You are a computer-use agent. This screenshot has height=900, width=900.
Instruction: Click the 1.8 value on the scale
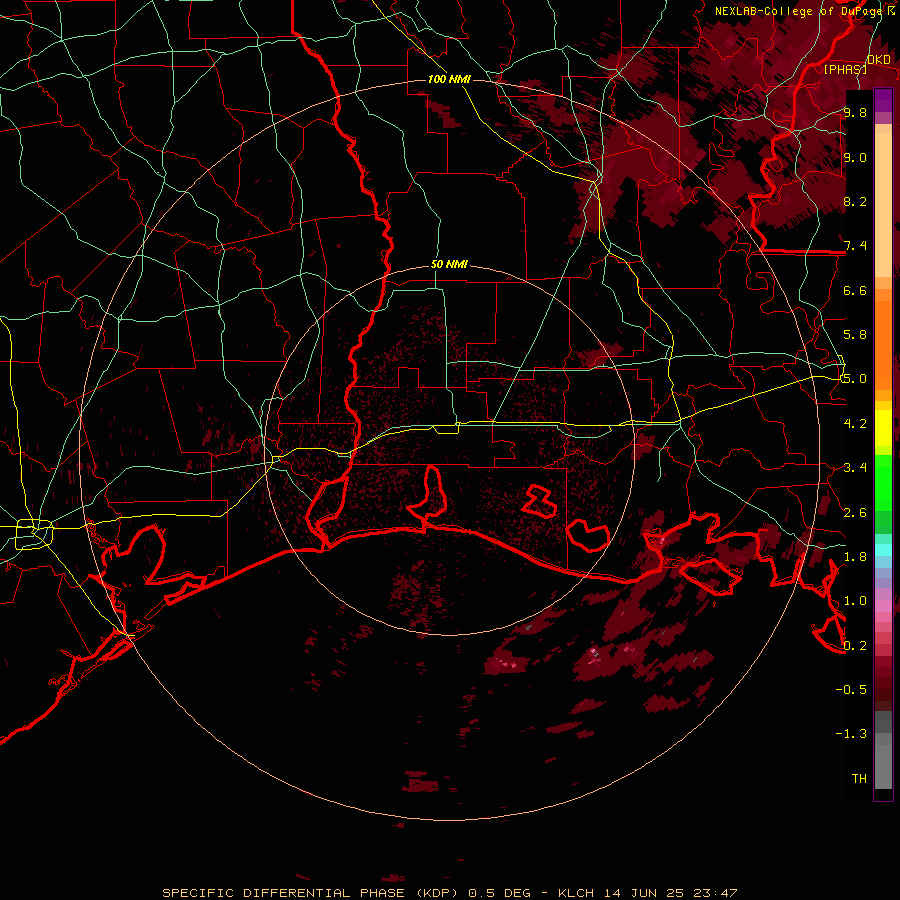pyautogui.click(x=855, y=557)
